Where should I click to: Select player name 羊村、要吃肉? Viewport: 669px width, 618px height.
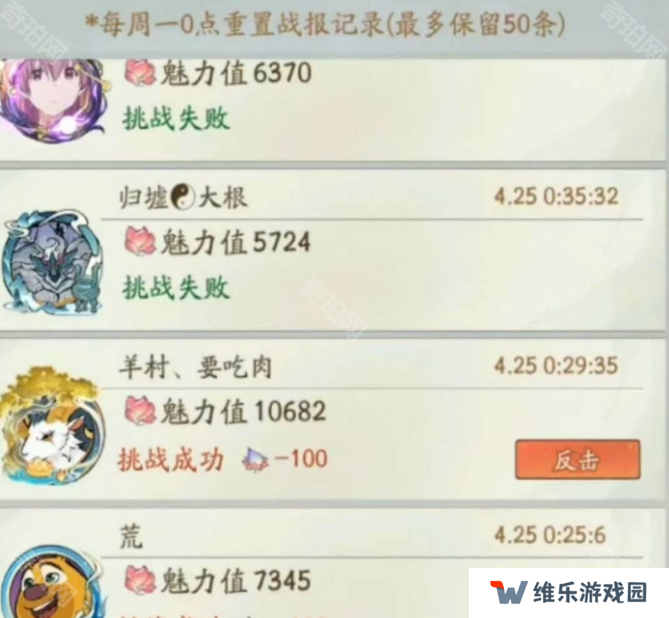pos(195,367)
